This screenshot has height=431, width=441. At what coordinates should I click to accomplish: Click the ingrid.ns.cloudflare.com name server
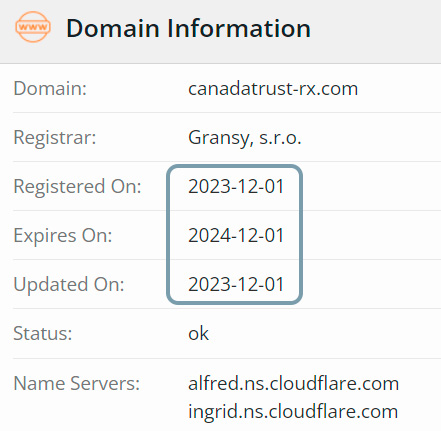pyautogui.click(x=293, y=412)
